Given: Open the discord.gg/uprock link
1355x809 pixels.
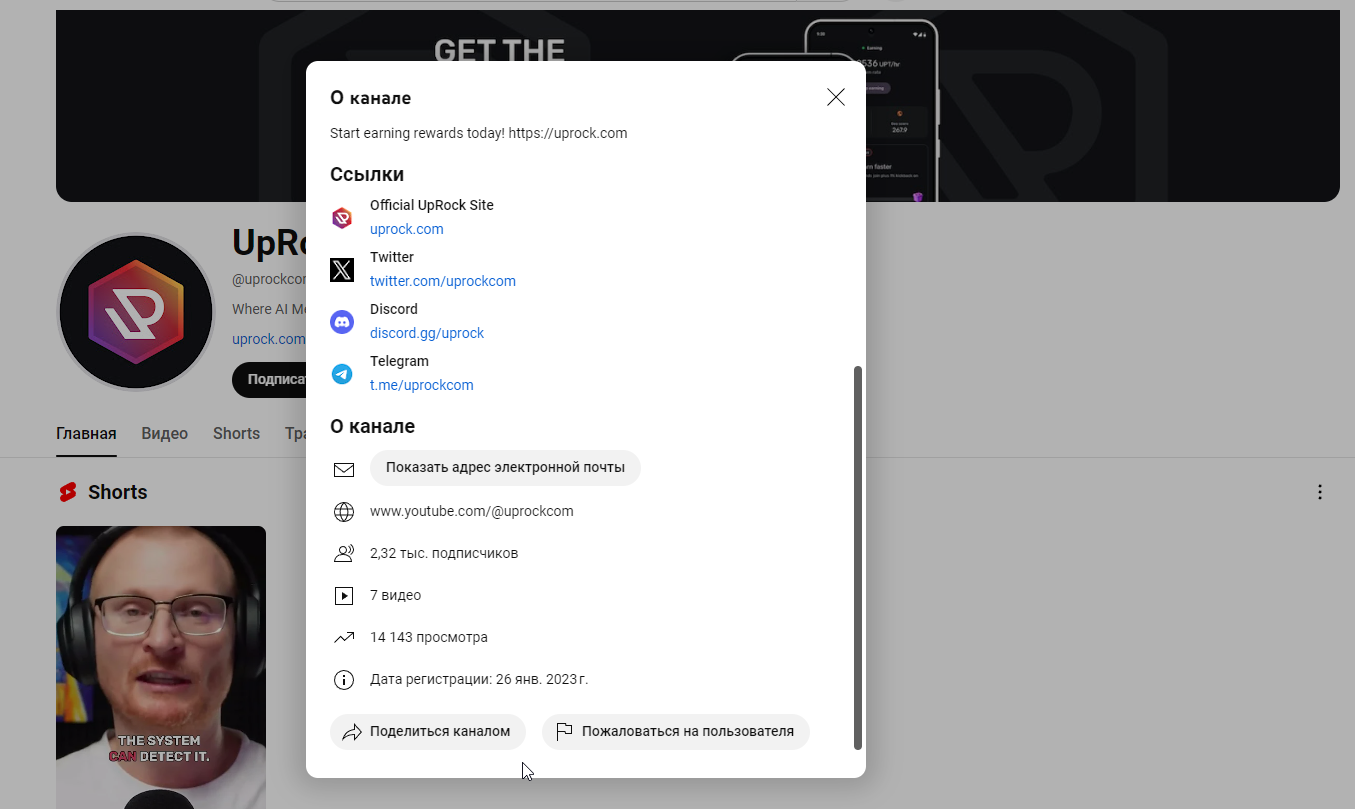Looking at the screenshot, I should (427, 333).
